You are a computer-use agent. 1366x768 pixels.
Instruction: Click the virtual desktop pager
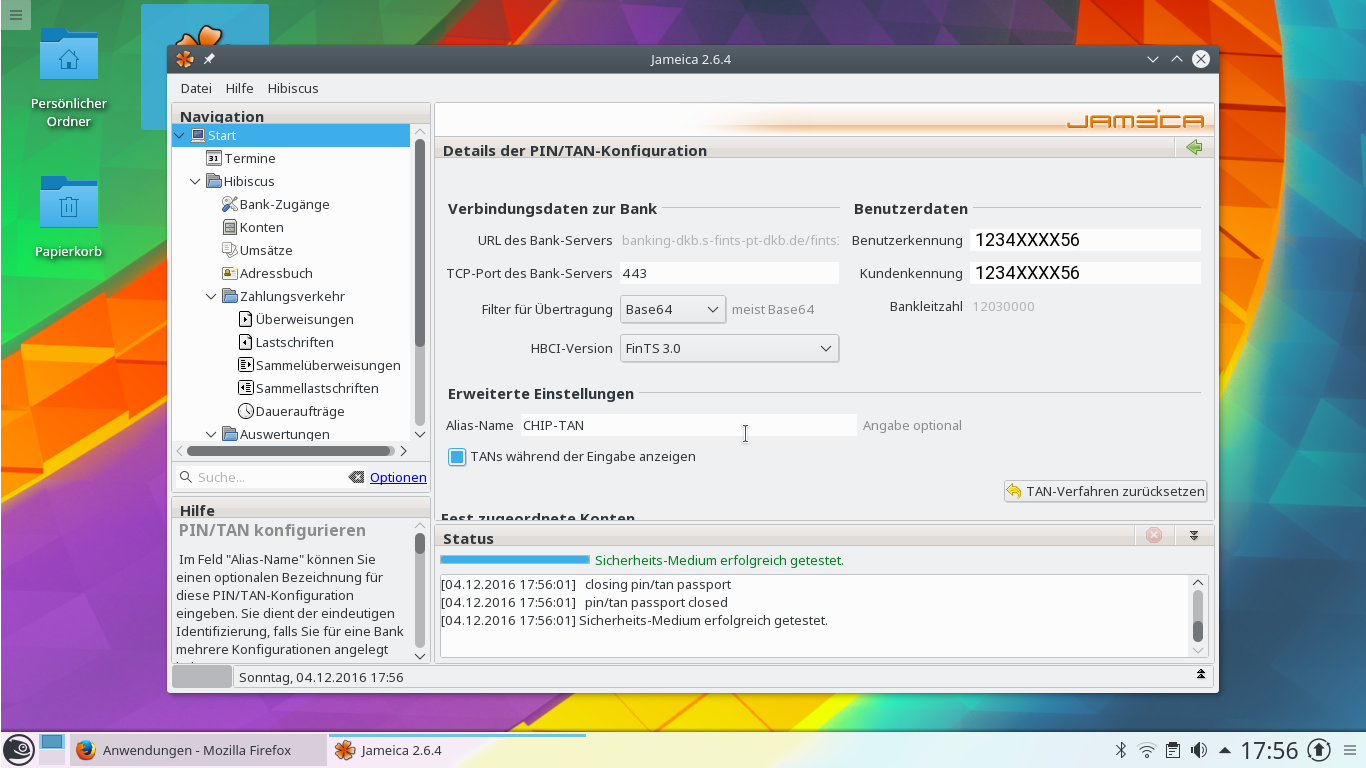(52, 749)
